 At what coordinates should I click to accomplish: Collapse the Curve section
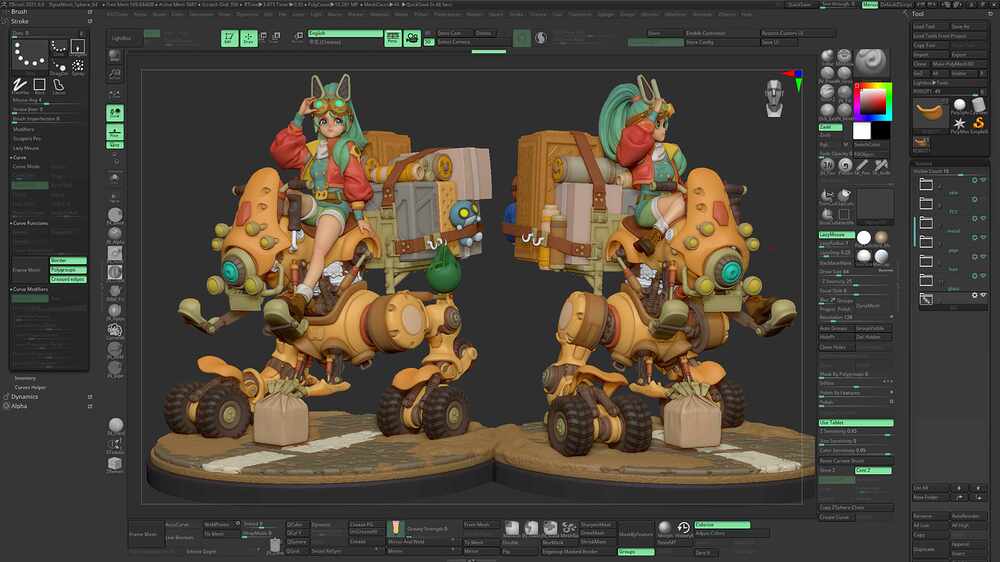[x=19, y=157]
